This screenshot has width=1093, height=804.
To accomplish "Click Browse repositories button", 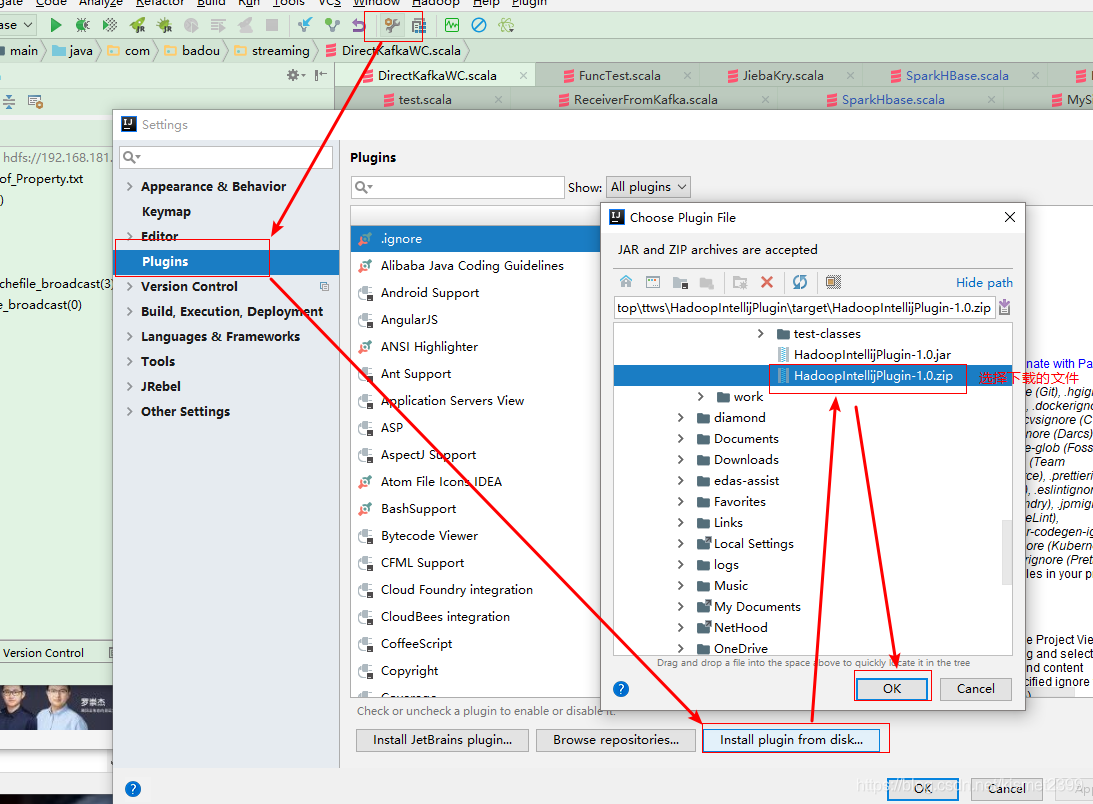I will (616, 740).
